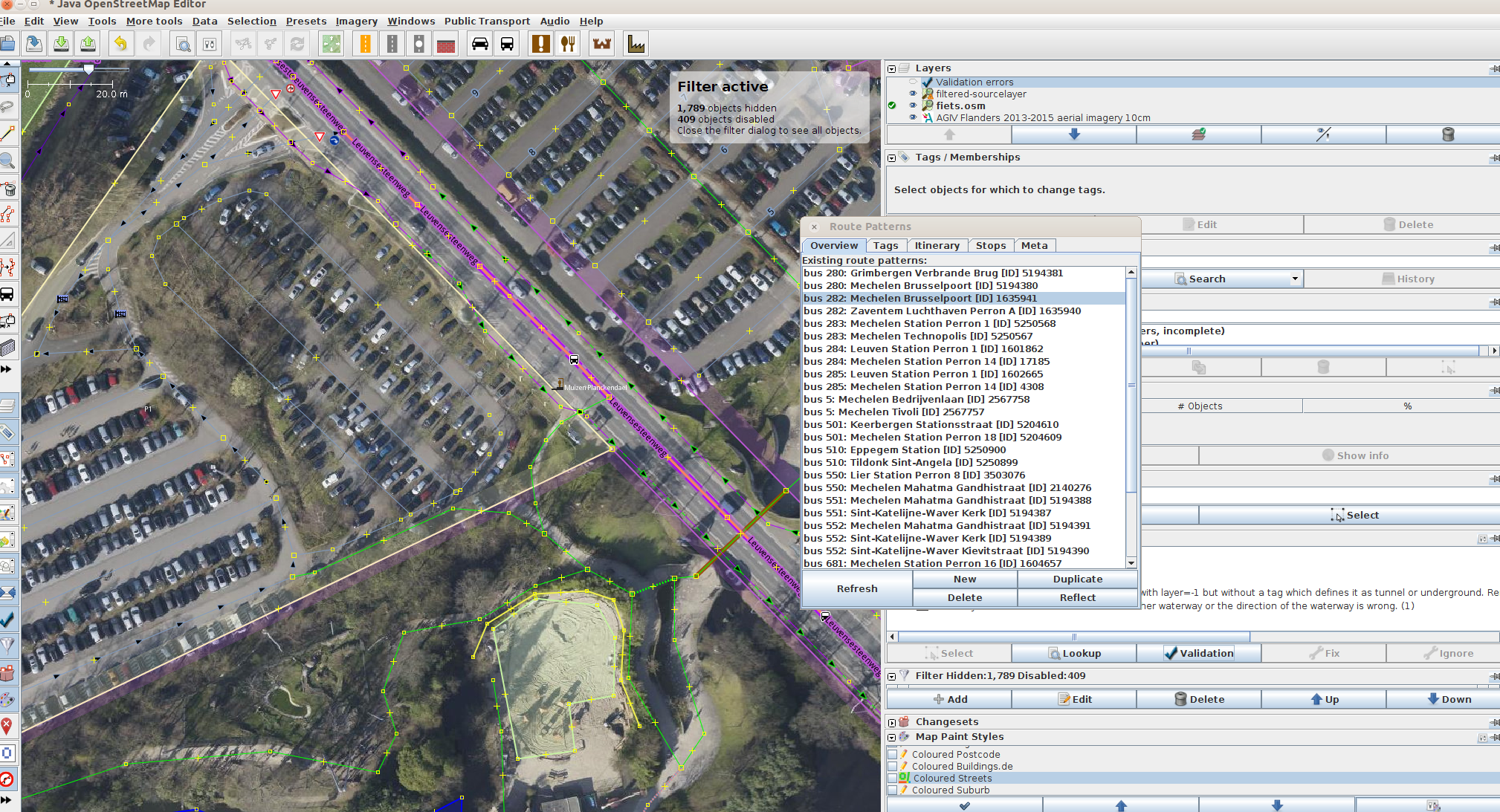Hide the AGIV Flanders aerial imagery layer
Image resolution: width=1500 pixels, height=812 pixels.
pos(913,117)
